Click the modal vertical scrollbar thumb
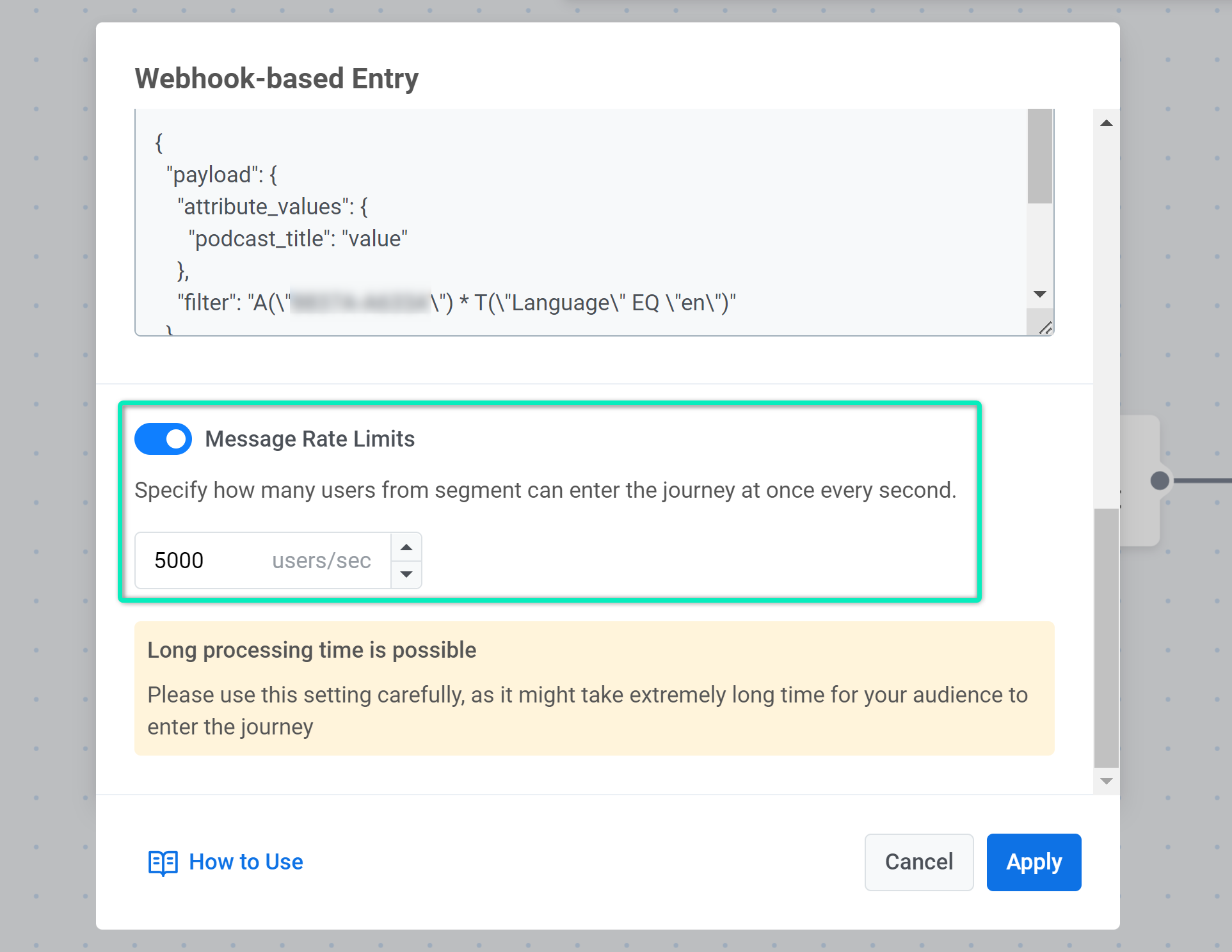This screenshot has height=952, width=1232. click(x=1106, y=637)
